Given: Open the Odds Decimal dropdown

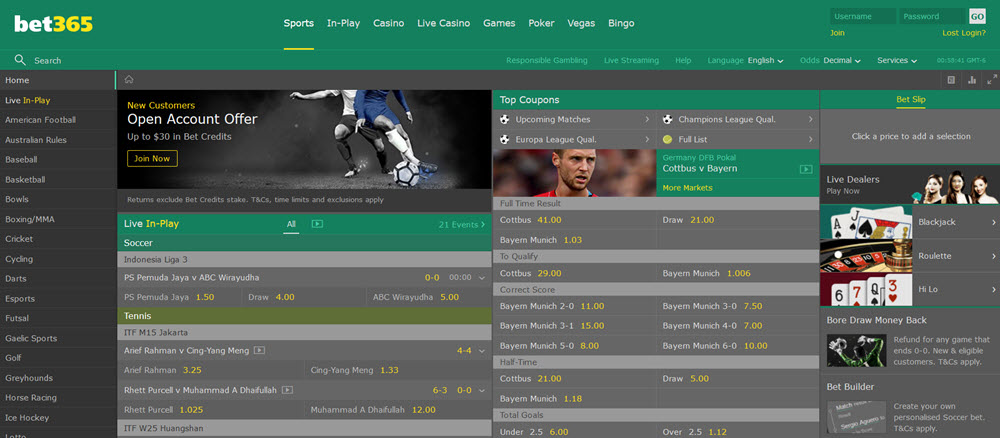Looking at the screenshot, I should (x=842, y=61).
